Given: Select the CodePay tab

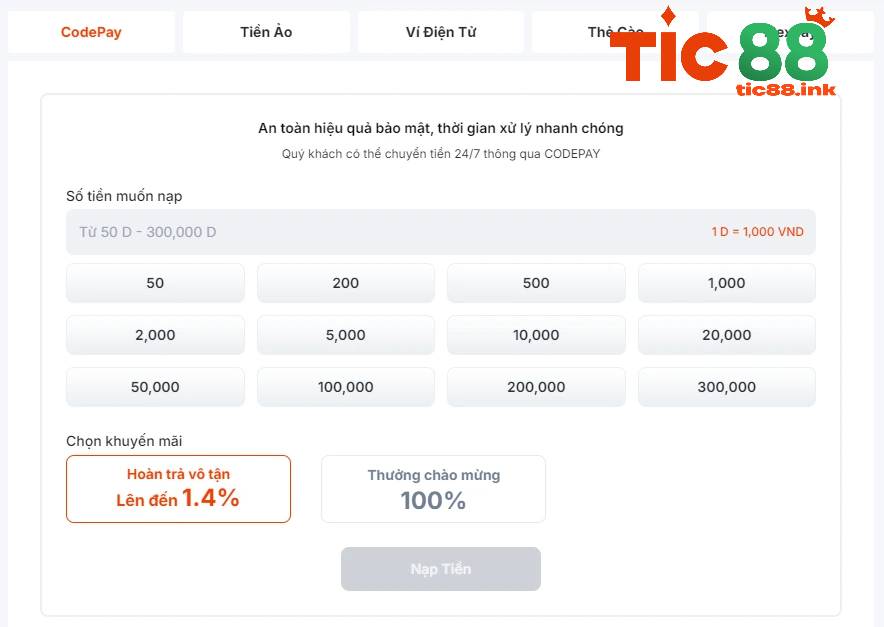Looking at the screenshot, I should tap(90, 31).
